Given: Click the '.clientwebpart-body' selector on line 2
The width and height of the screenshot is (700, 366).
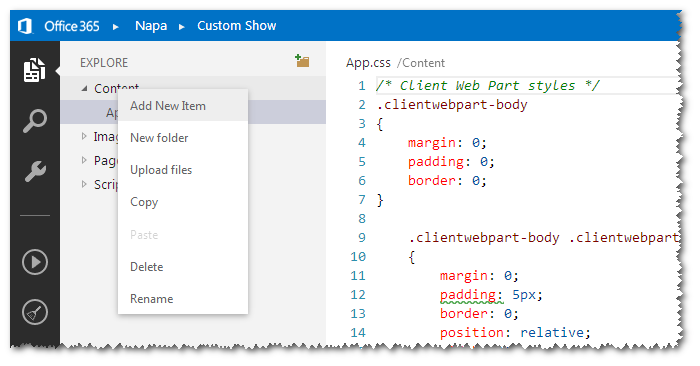Looking at the screenshot, I should pyautogui.click(x=452, y=105).
